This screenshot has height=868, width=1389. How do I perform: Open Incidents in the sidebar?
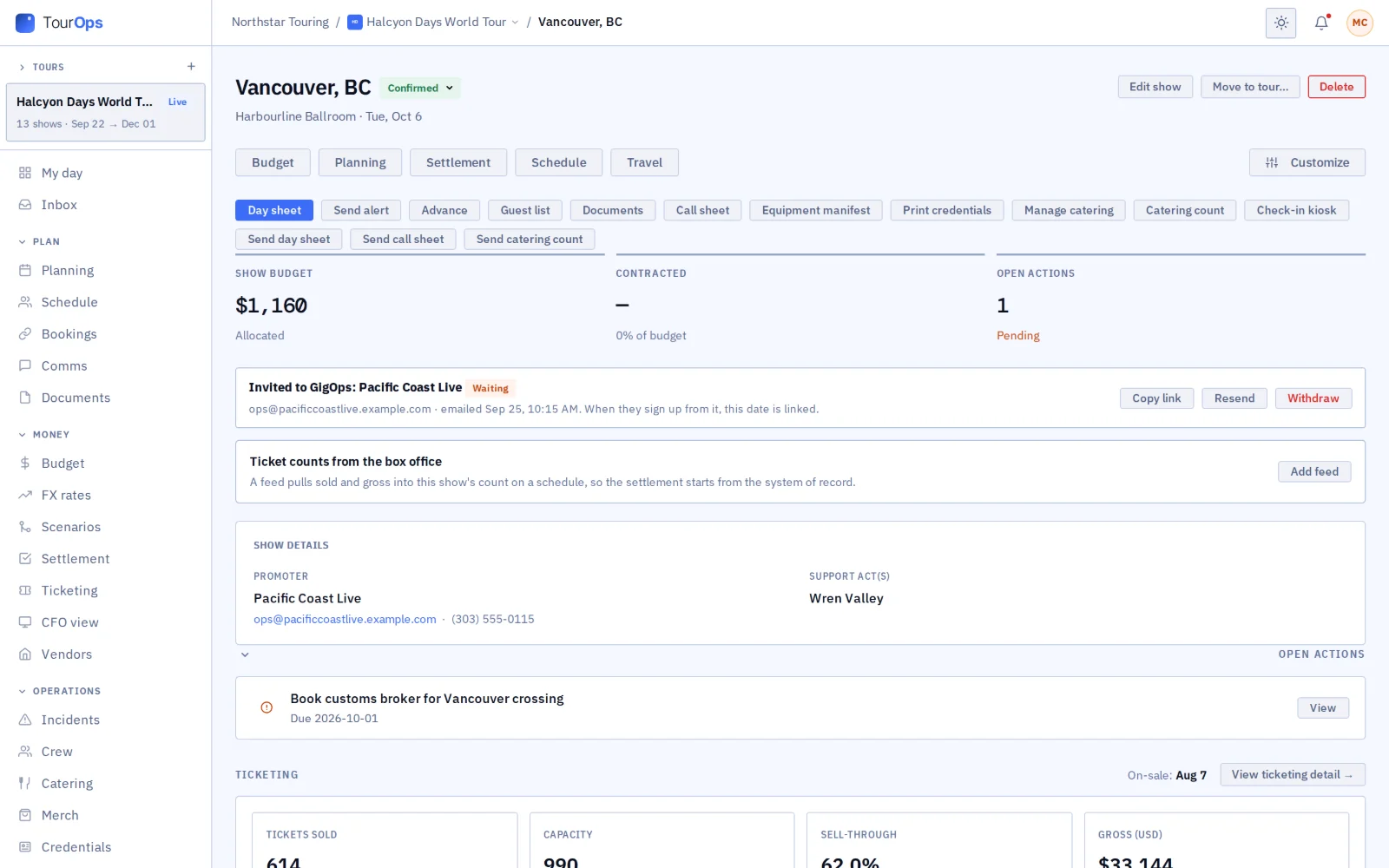[x=105, y=720]
